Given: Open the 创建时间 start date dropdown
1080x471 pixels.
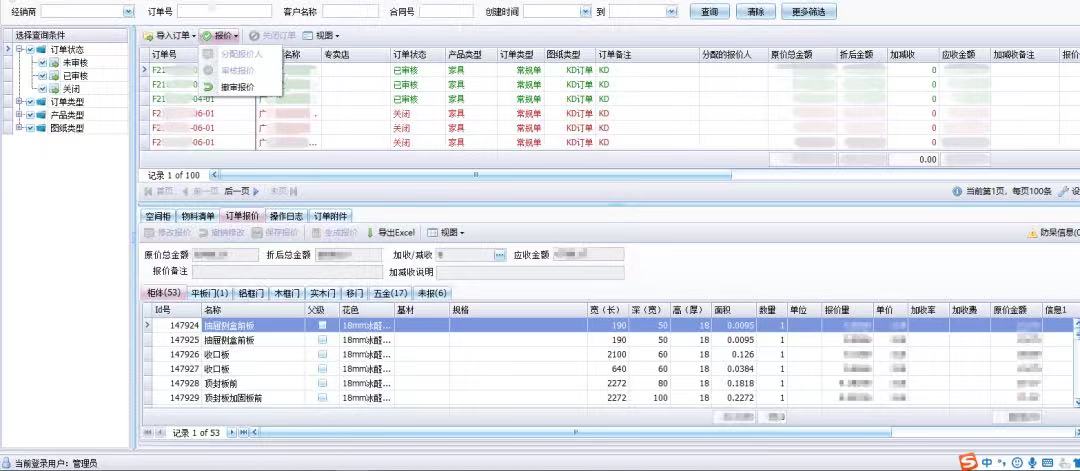Looking at the screenshot, I should pyautogui.click(x=585, y=12).
